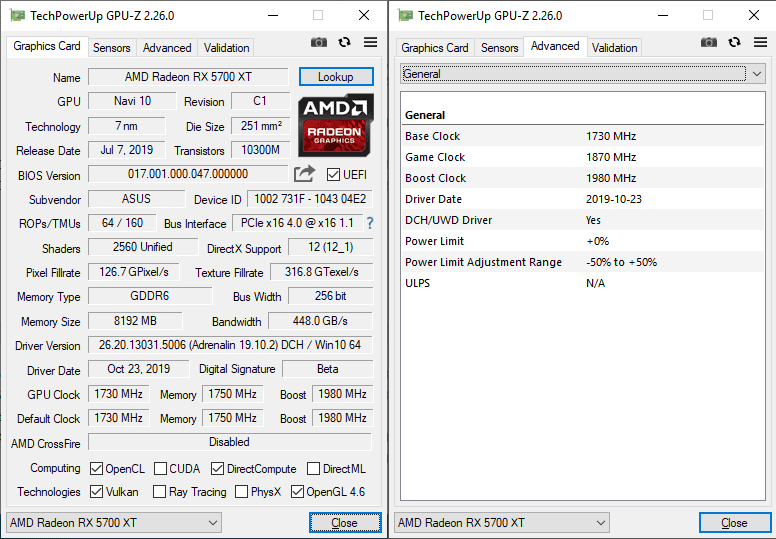Select the Base Clock row in Advanced list
776x539 pixels.
click(x=583, y=136)
